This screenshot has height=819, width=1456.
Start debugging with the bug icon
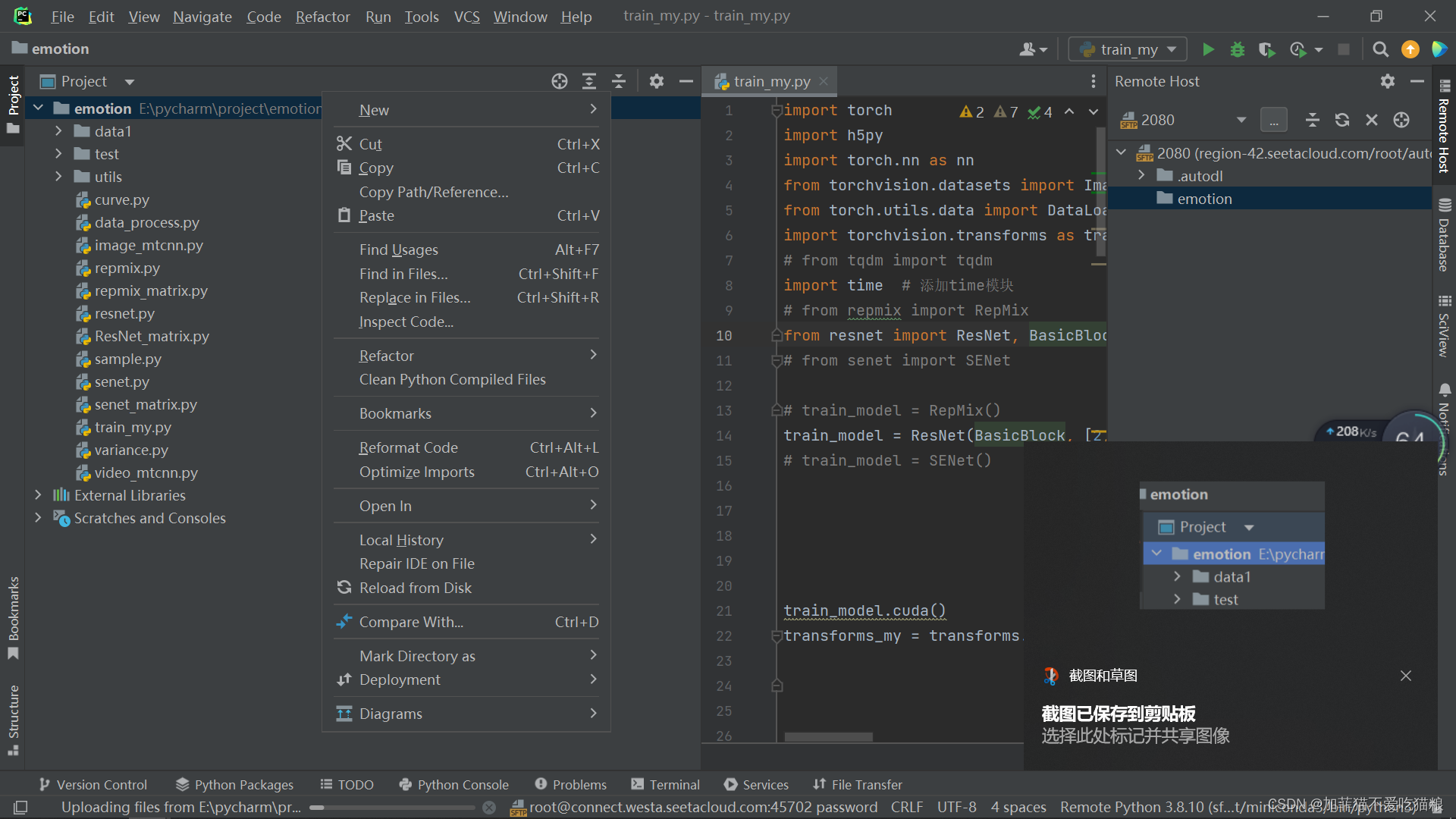click(1238, 49)
